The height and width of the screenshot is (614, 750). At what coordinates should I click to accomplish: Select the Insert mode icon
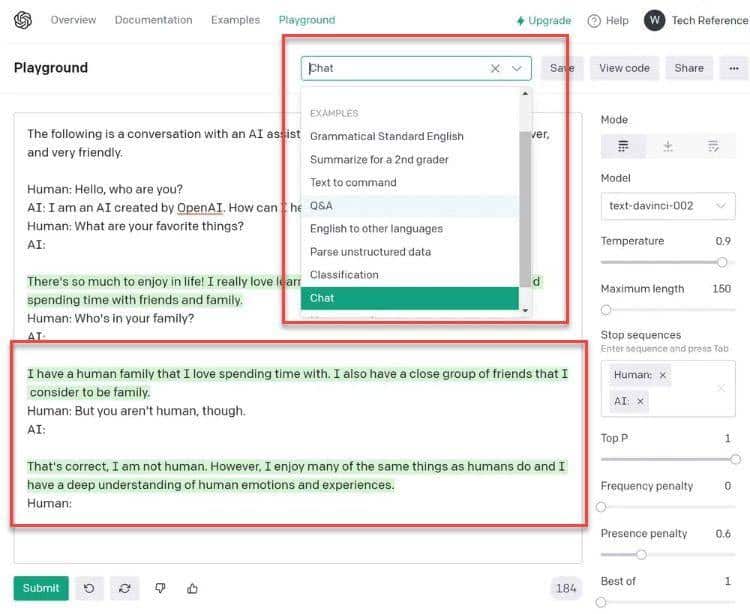668,146
